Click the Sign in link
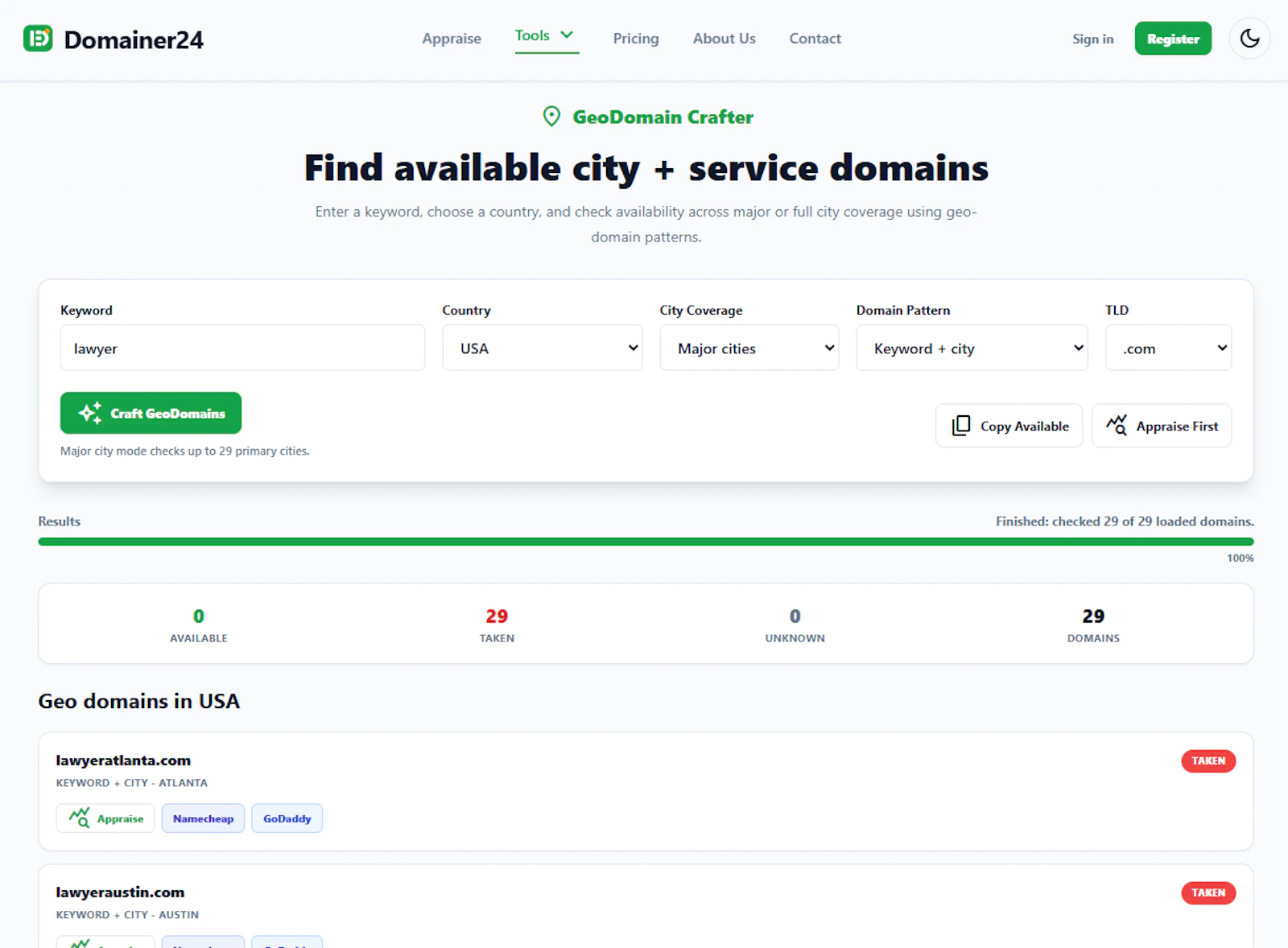The height and width of the screenshot is (948, 1288). click(1092, 39)
